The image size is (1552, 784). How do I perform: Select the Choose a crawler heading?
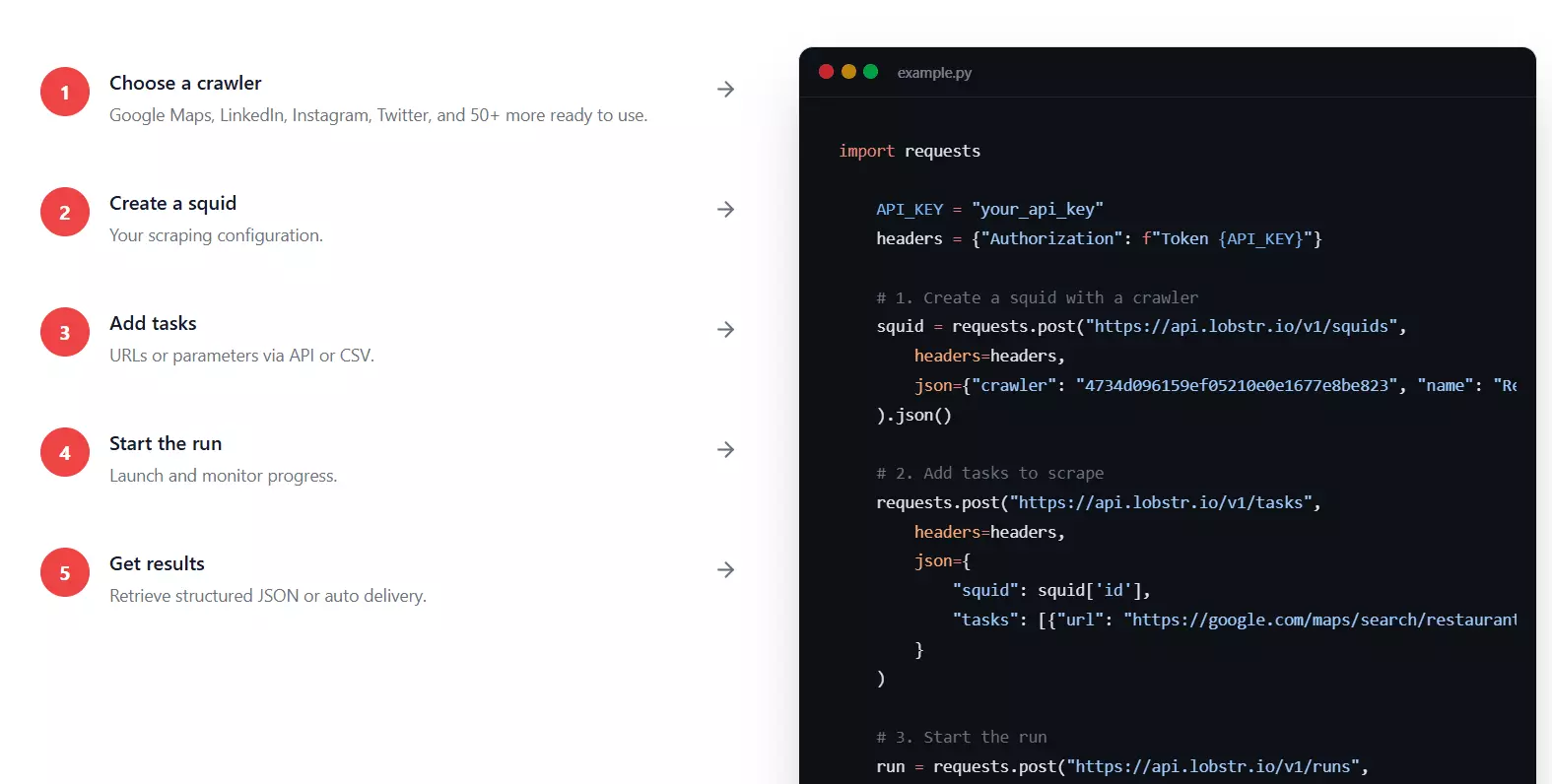(185, 84)
